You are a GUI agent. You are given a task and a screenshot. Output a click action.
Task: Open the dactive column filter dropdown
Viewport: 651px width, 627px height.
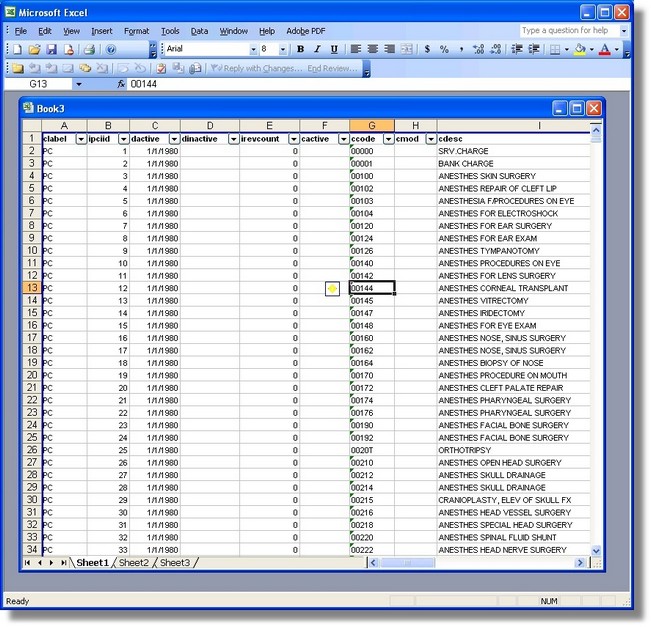click(x=174, y=139)
